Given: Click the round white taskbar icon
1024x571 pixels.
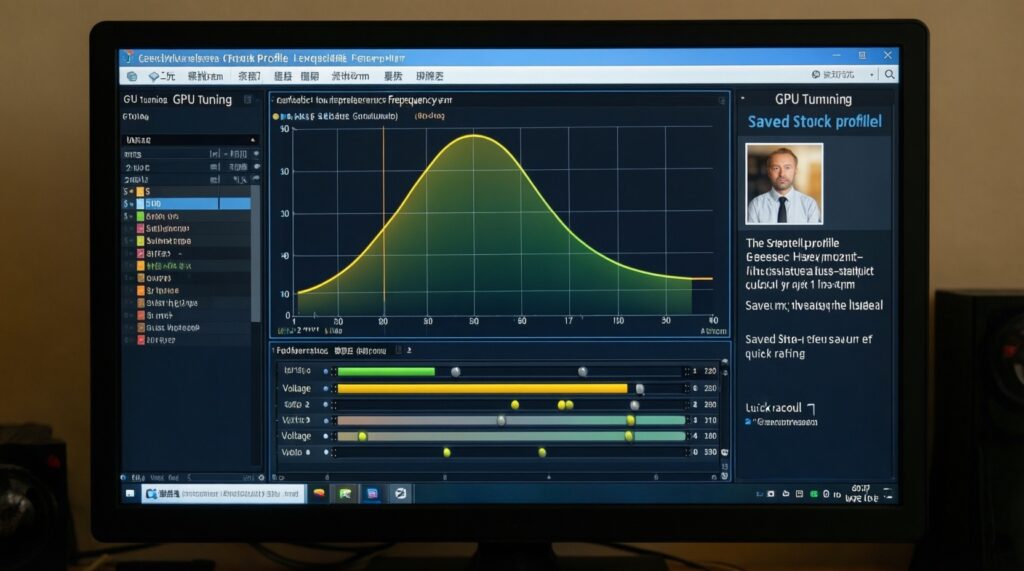Looking at the screenshot, I should 399,494.
